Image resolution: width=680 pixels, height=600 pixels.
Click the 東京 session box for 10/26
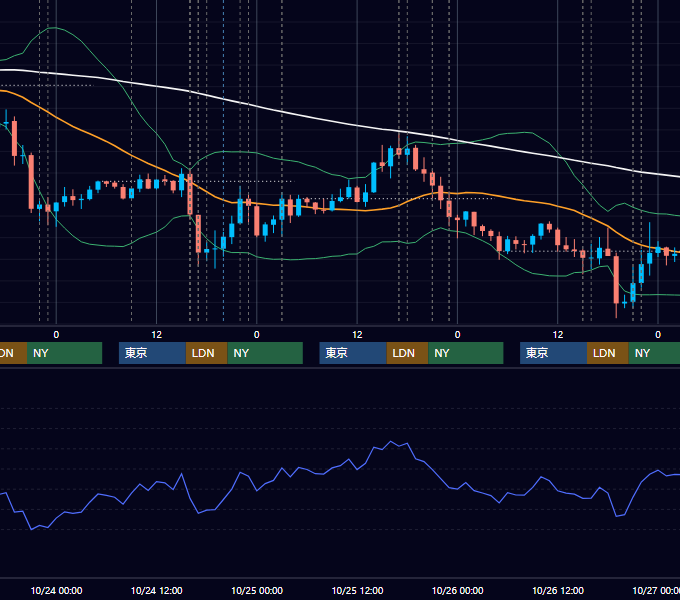click(x=553, y=353)
